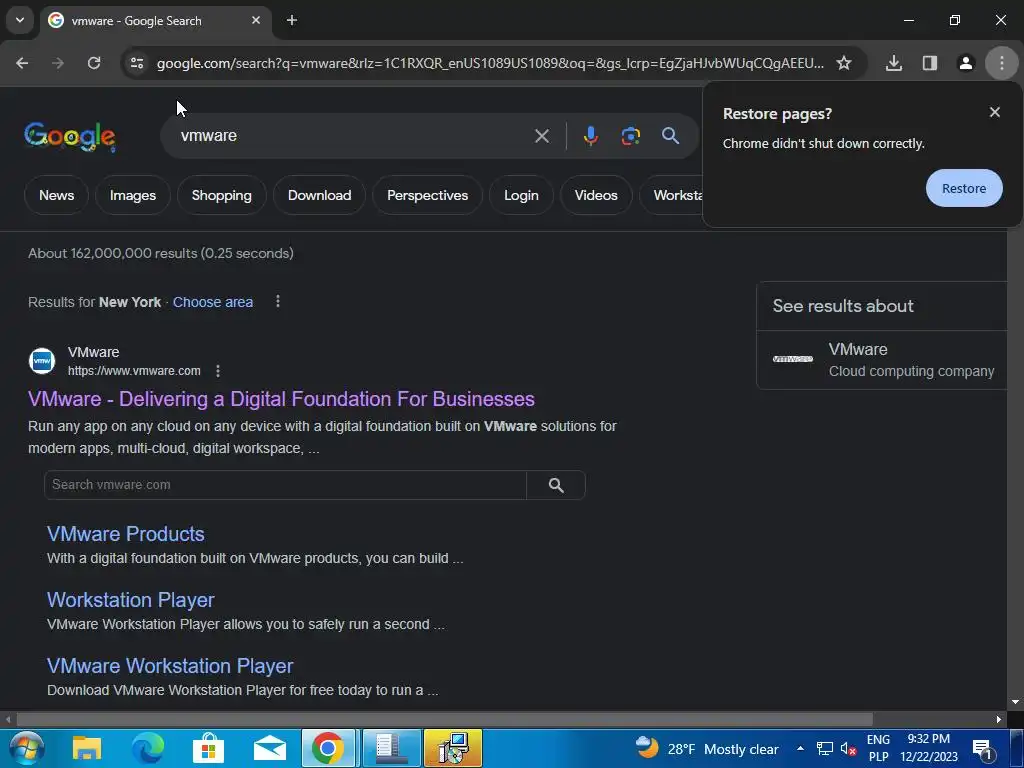1024x768 pixels.
Task: Click the Chrome taskbar icon
Action: tap(328, 748)
